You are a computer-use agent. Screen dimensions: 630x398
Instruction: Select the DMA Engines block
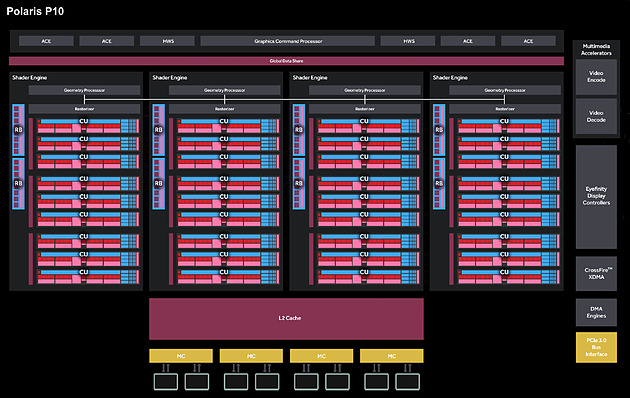596,312
